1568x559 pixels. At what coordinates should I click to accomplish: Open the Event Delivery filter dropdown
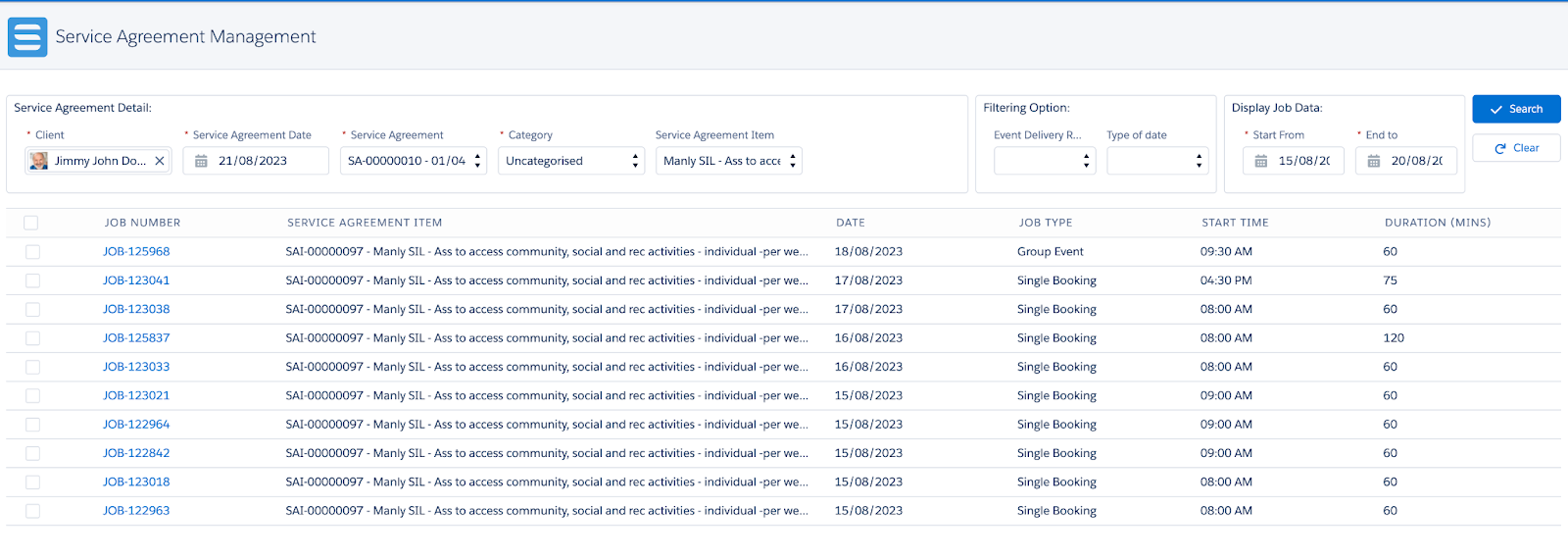1045,161
